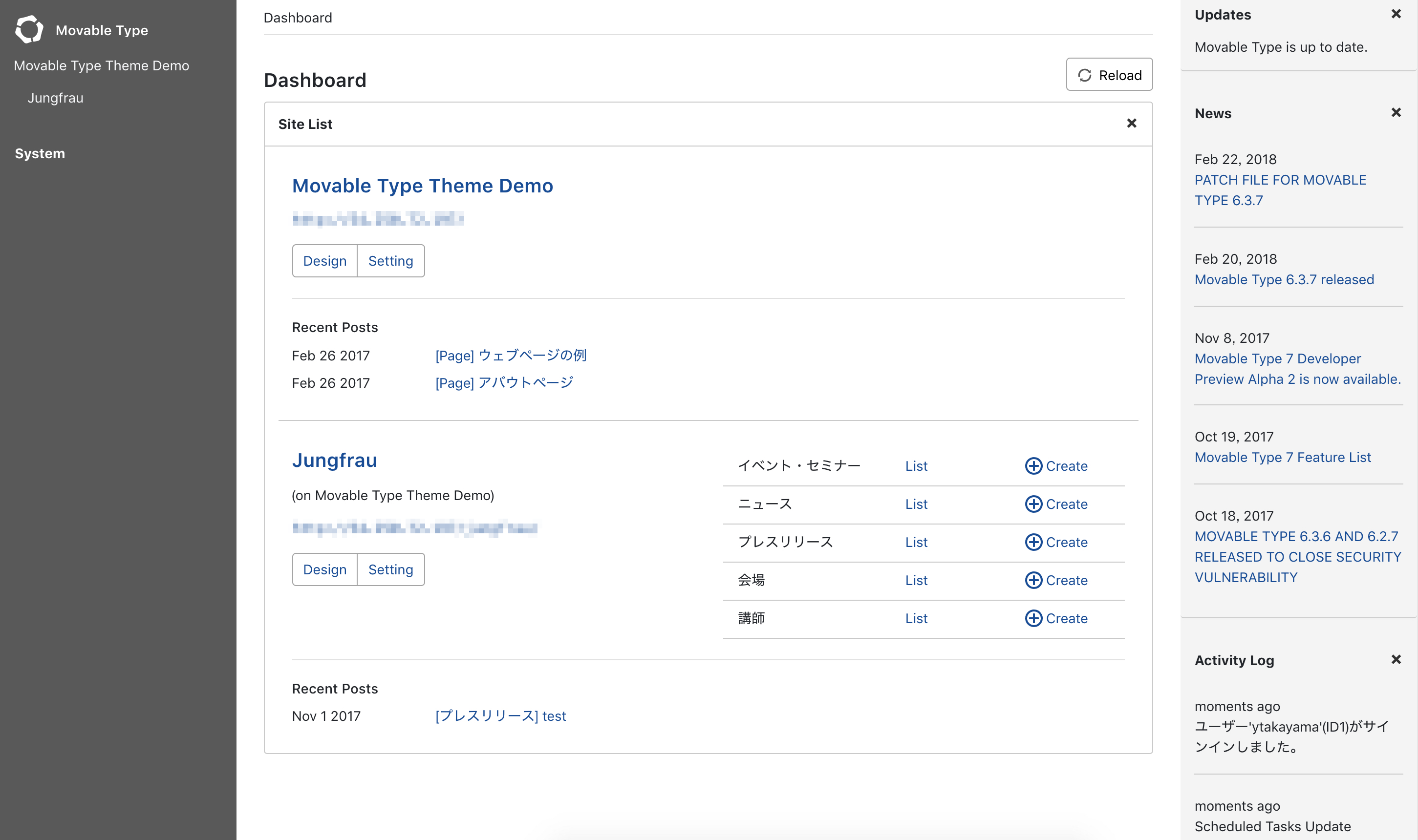
Task: Dismiss the Updates widget
Action: [1396, 14]
